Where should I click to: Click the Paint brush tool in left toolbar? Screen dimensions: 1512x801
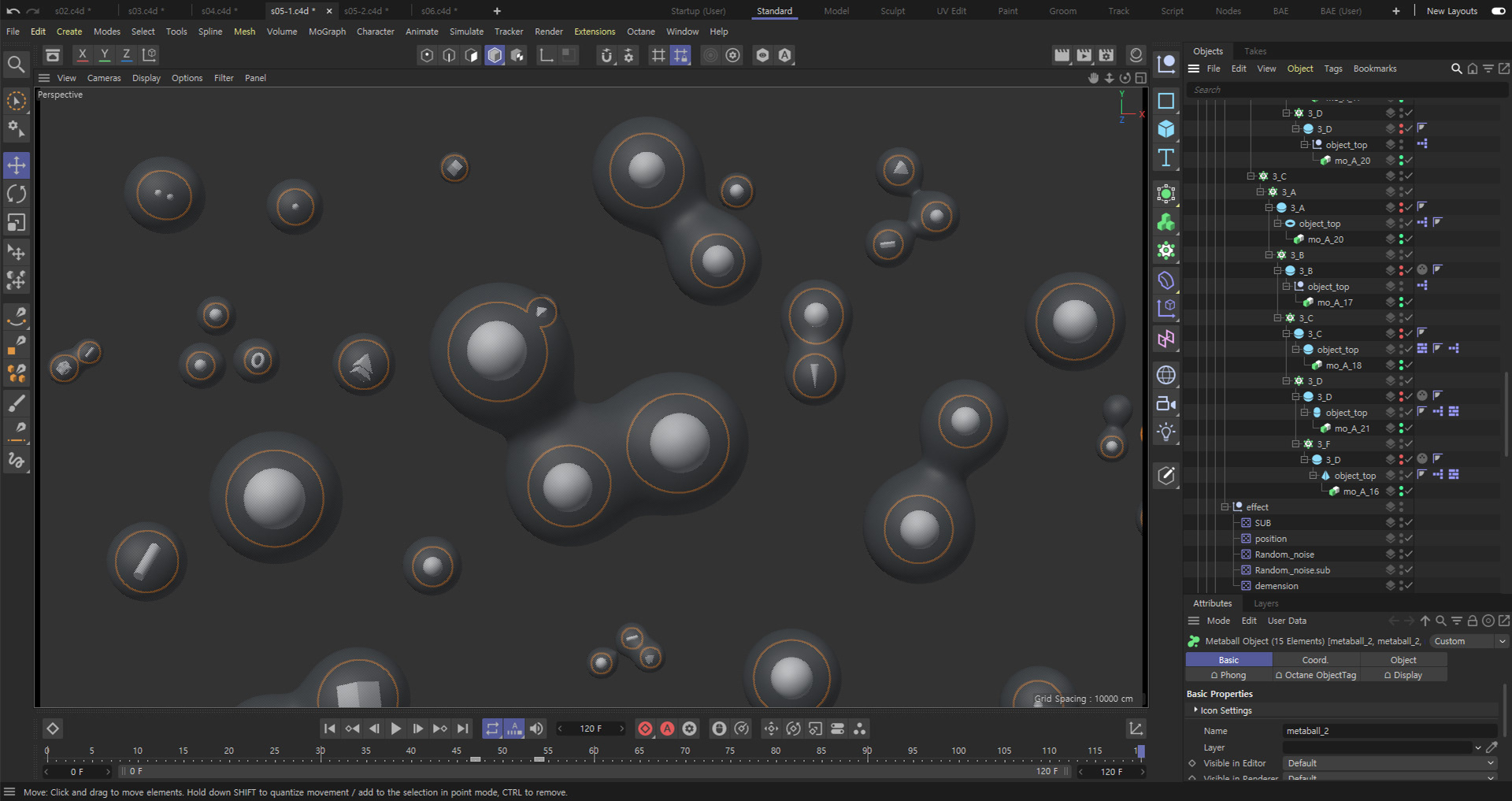(x=17, y=402)
